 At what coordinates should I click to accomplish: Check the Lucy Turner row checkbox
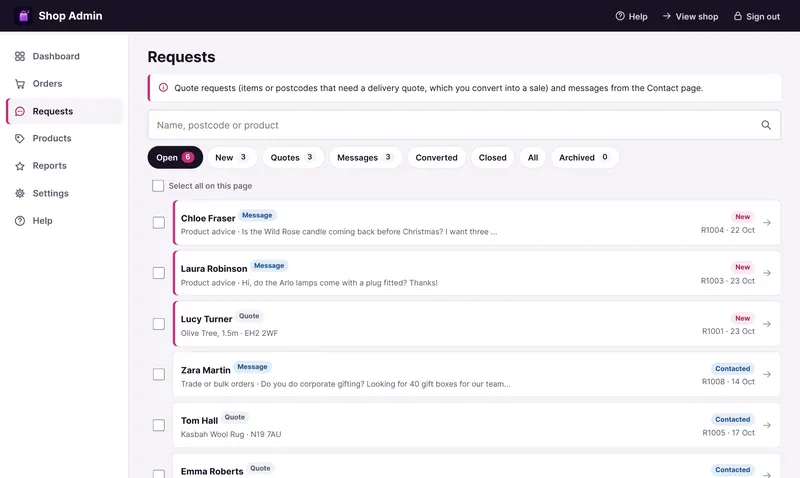click(159, 324)
